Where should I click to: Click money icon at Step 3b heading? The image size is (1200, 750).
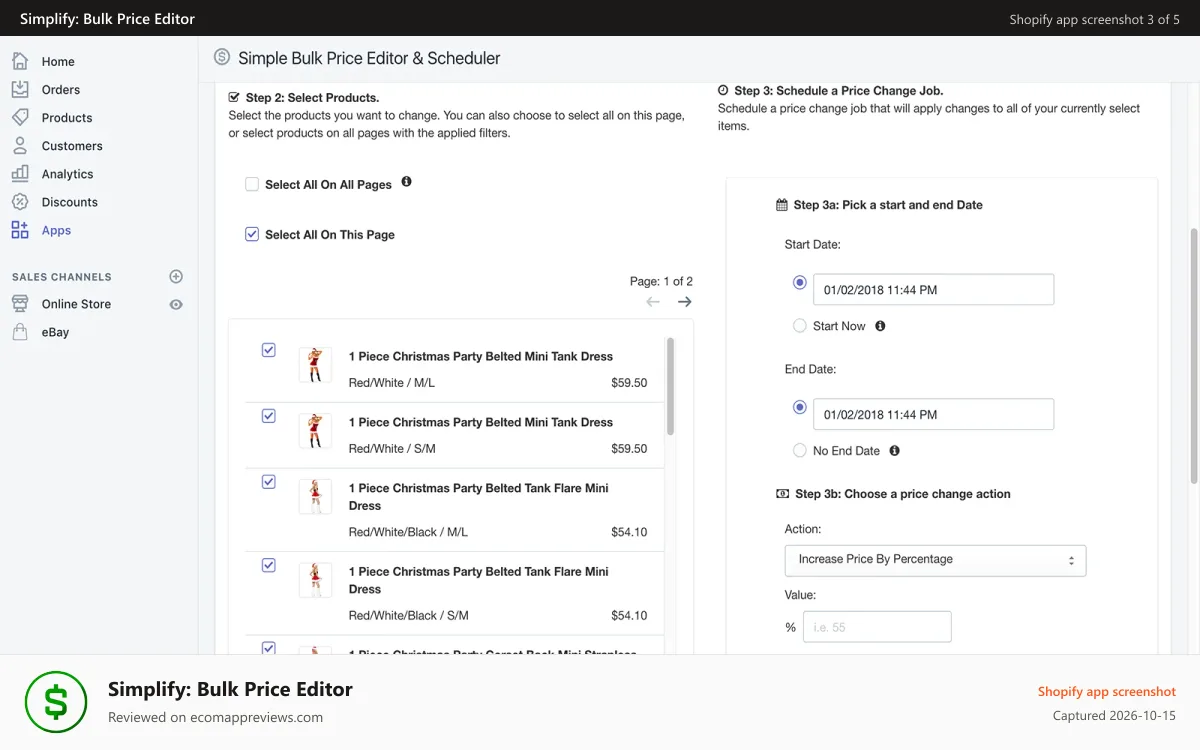[x=783, y=494]
